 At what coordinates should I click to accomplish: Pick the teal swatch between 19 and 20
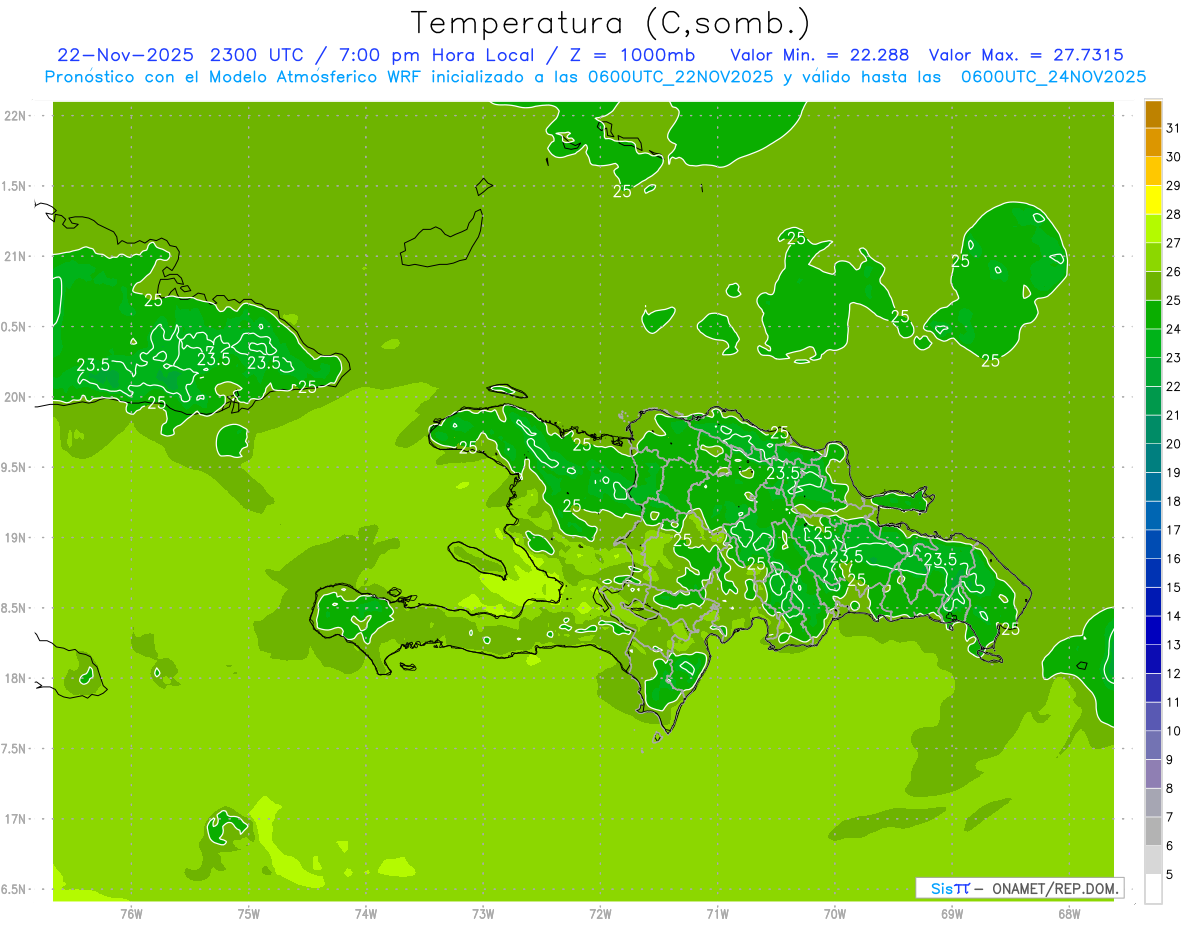1154,459
